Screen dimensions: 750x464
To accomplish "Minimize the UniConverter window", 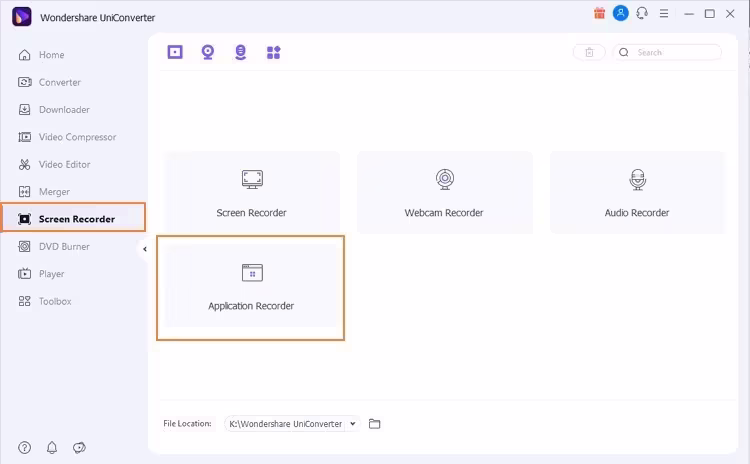I will coord(689,14).
